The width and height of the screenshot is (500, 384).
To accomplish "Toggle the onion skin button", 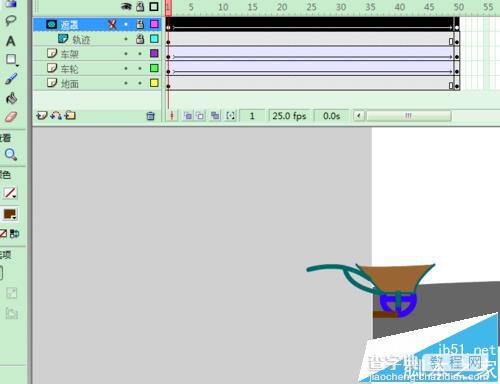I will (x=188, y=116).
